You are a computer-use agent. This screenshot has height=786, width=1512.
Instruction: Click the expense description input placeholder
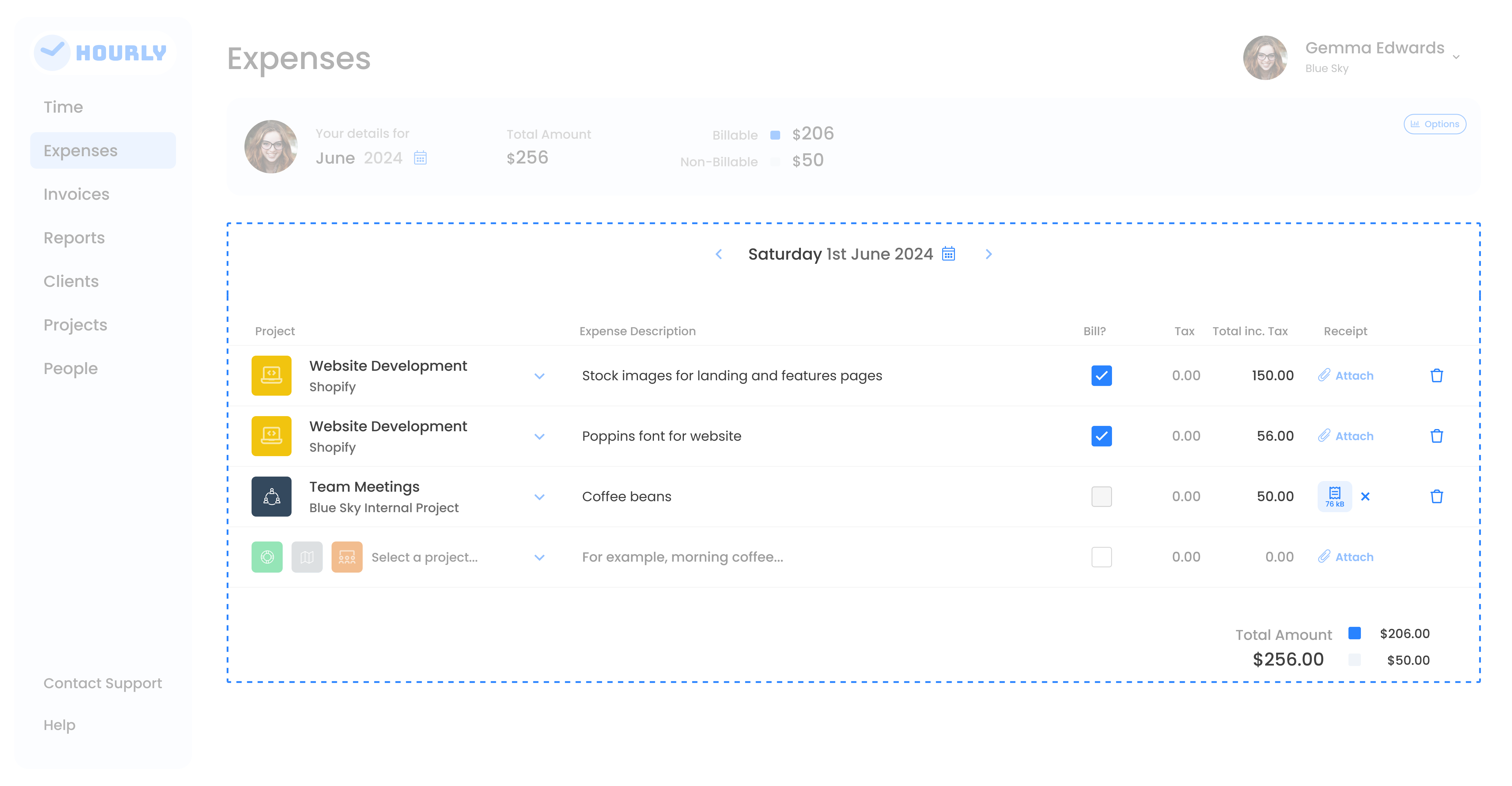tap(682, 557)
